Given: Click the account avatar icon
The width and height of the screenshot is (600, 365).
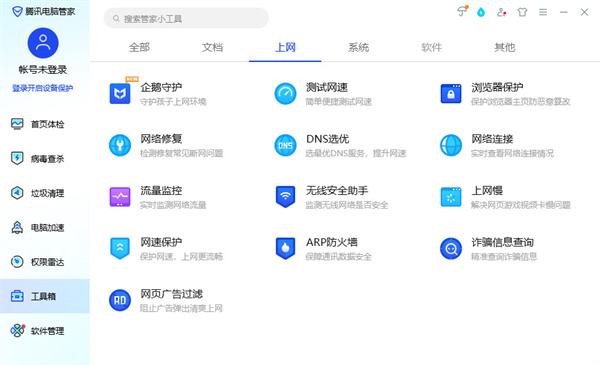Looking at the screenshot, I should point(43,43).
